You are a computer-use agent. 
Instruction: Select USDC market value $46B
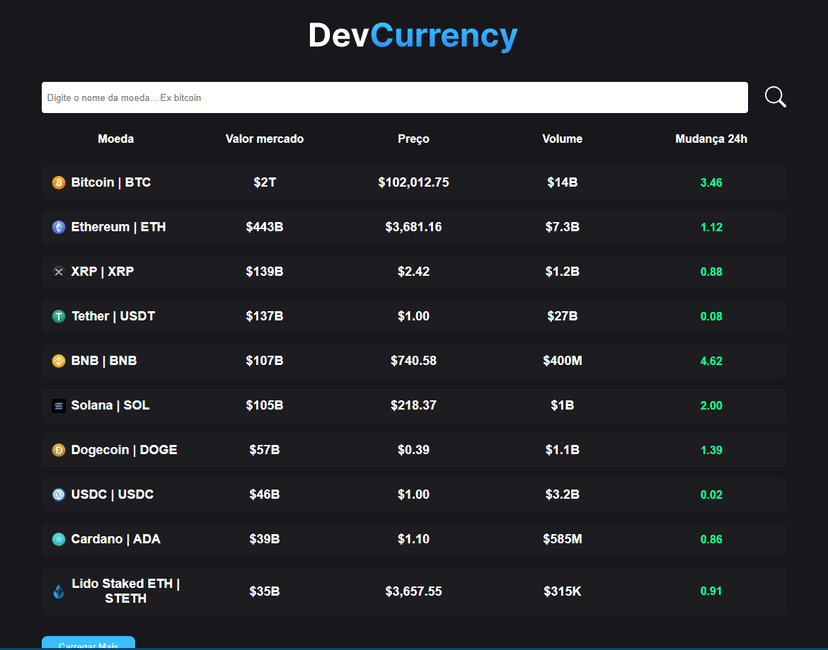(x=265, y=494)
